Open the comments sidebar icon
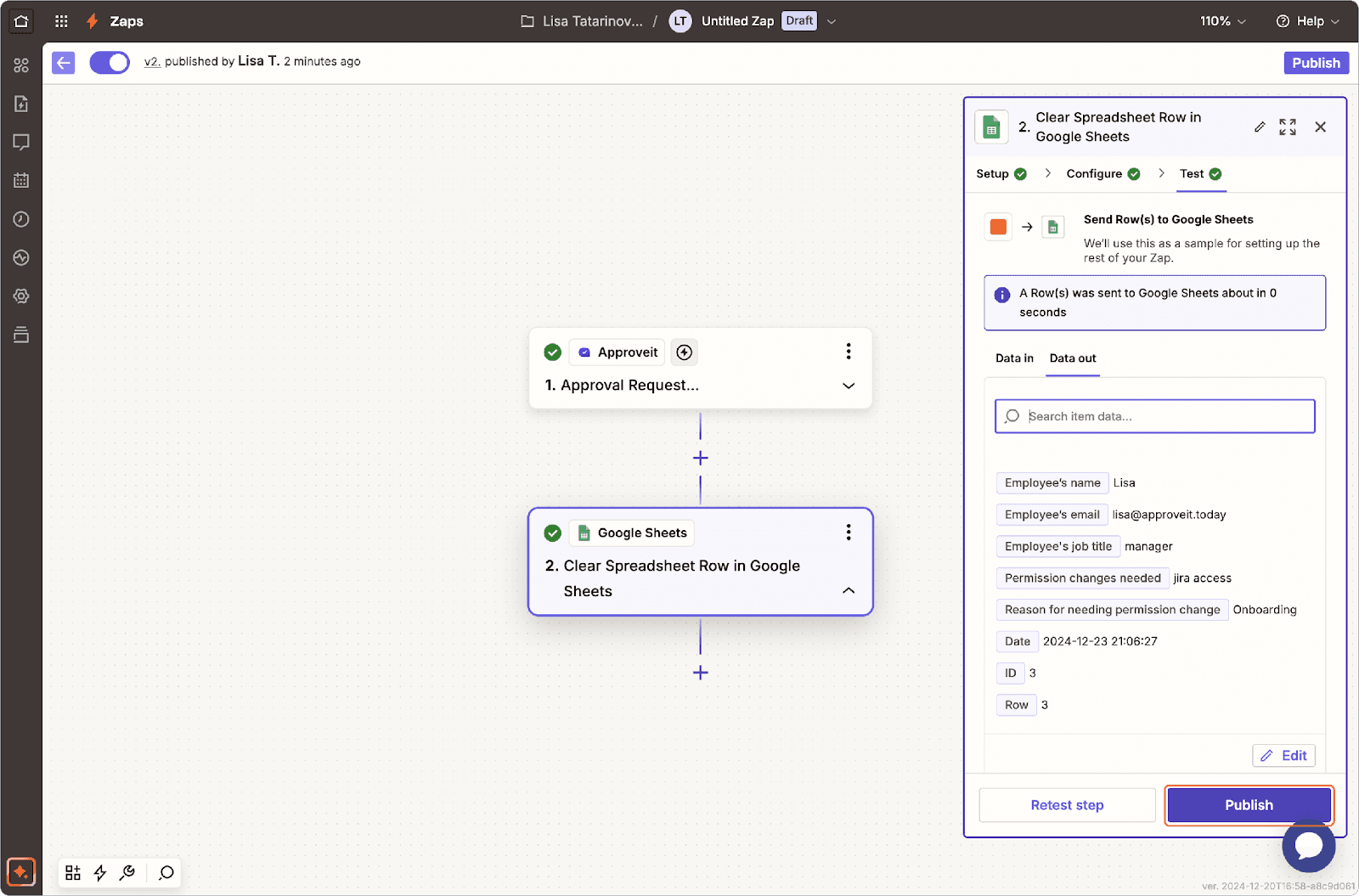The width and height of the screenshot is (1359, 896). point(21,142)
